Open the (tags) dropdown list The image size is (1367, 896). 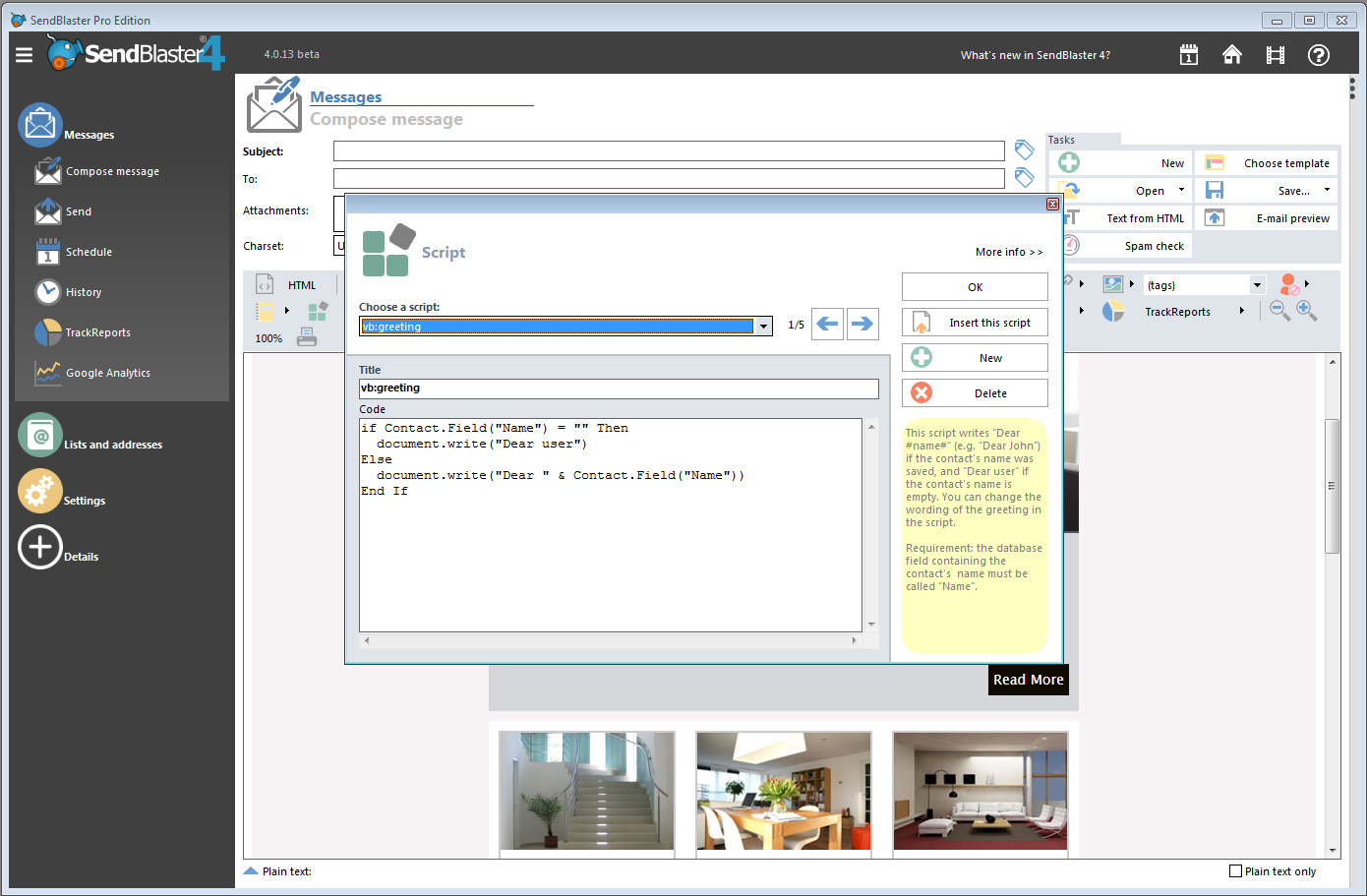pyautogui.click(x=1257, y=285)
